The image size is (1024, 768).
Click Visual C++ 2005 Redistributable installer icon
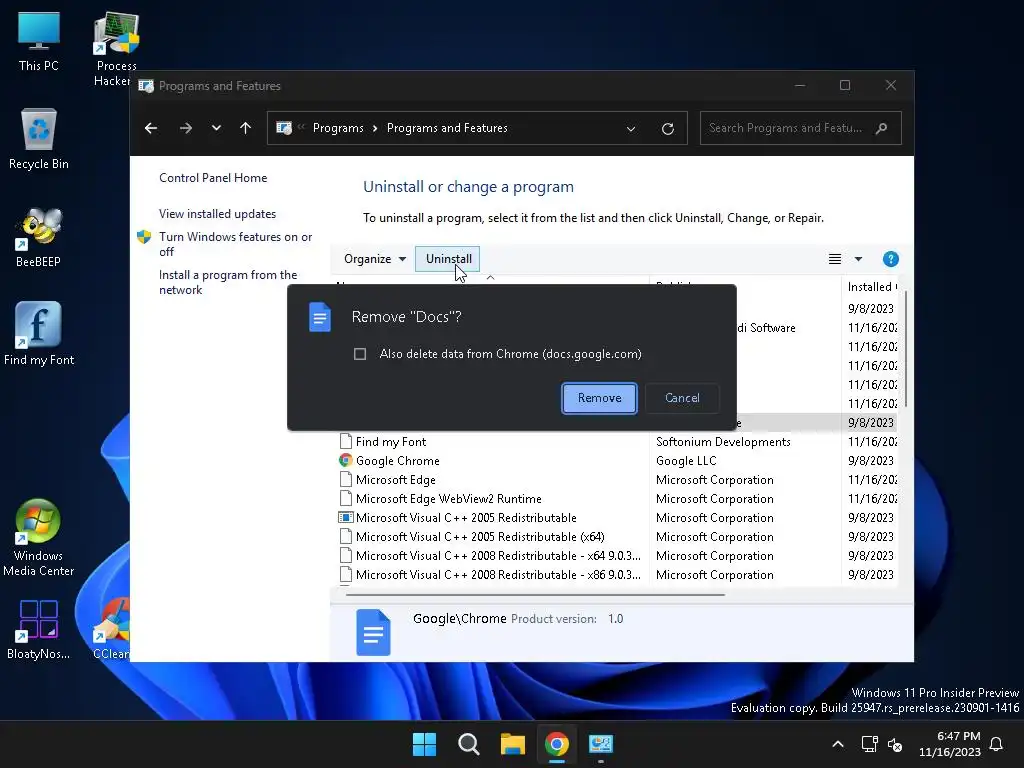pos(345,517)
